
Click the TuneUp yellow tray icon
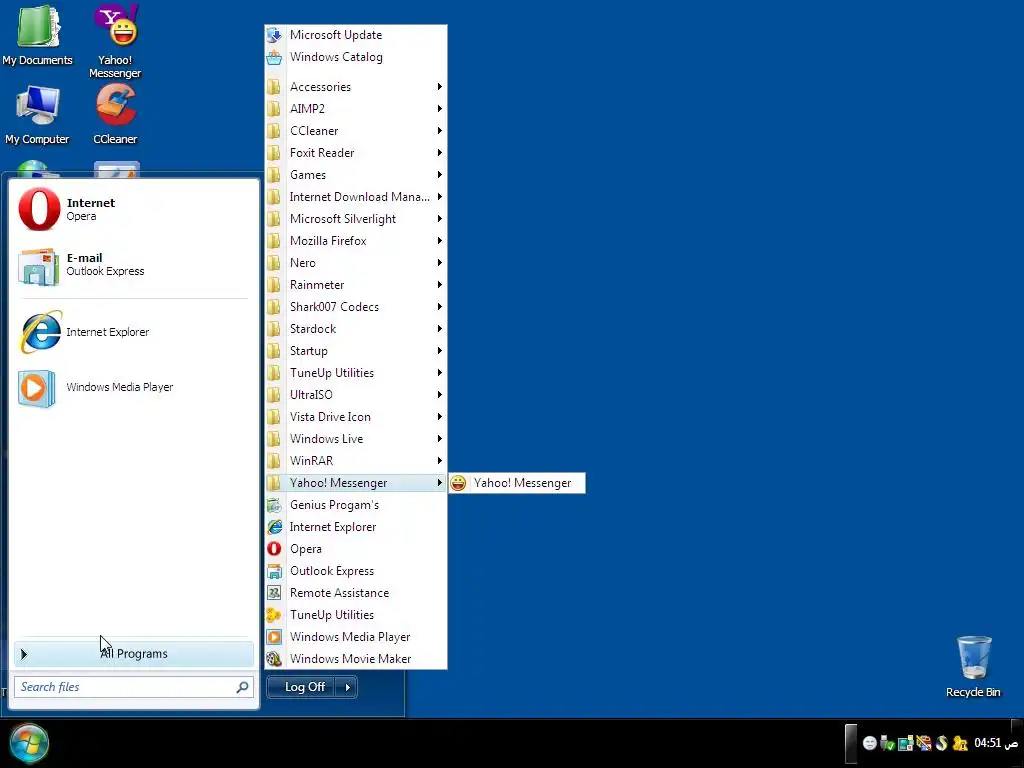click(959, 743)
